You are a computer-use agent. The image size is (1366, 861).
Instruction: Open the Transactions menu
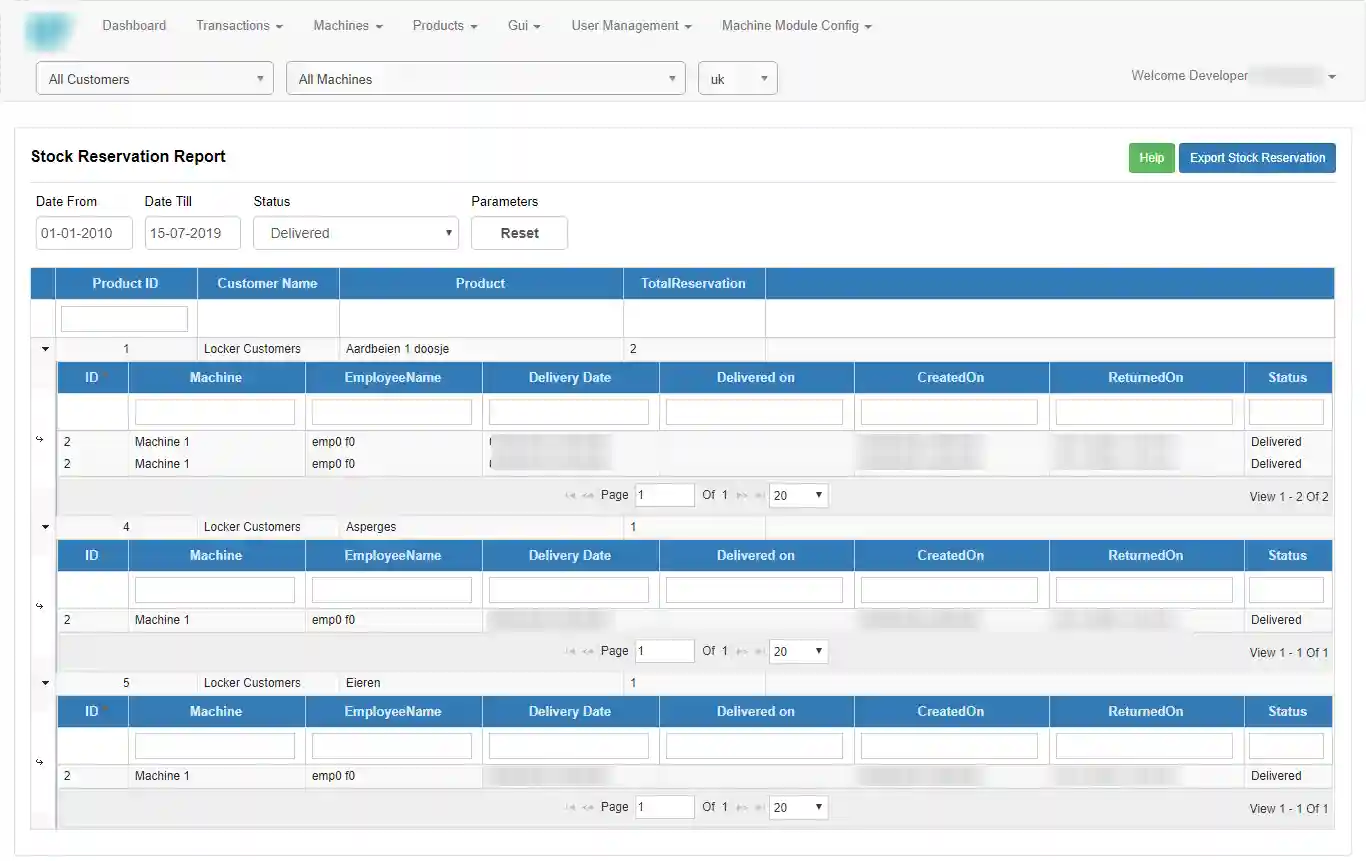click(239, 26)
